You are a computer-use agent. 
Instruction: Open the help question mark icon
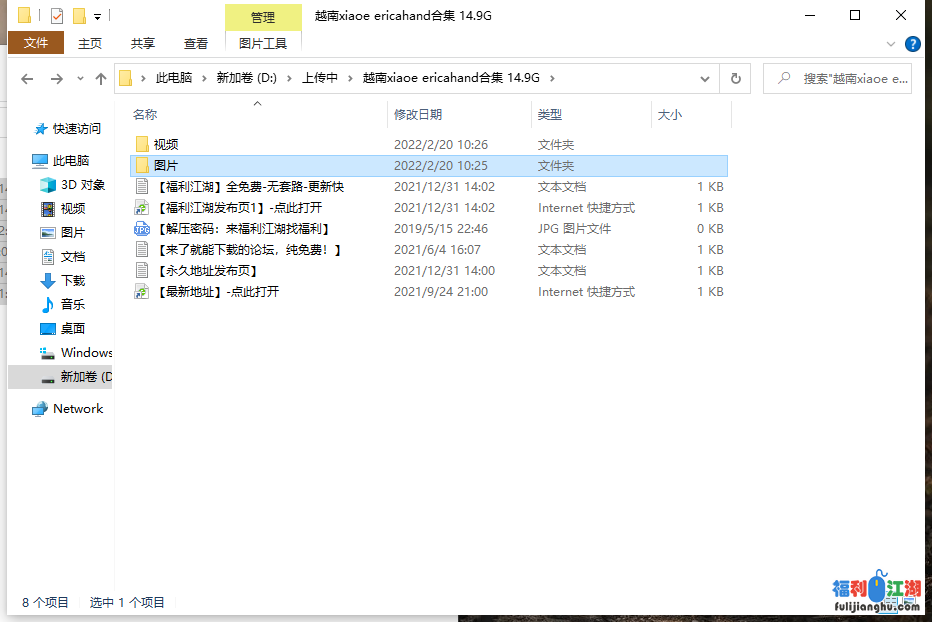912,44
